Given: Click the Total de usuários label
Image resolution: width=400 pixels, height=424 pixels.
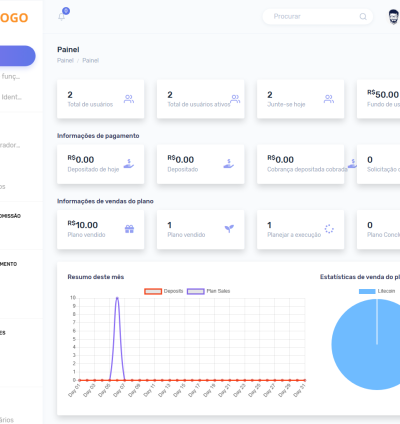Looking at the screenshot, I should click(x=90, y=104).
